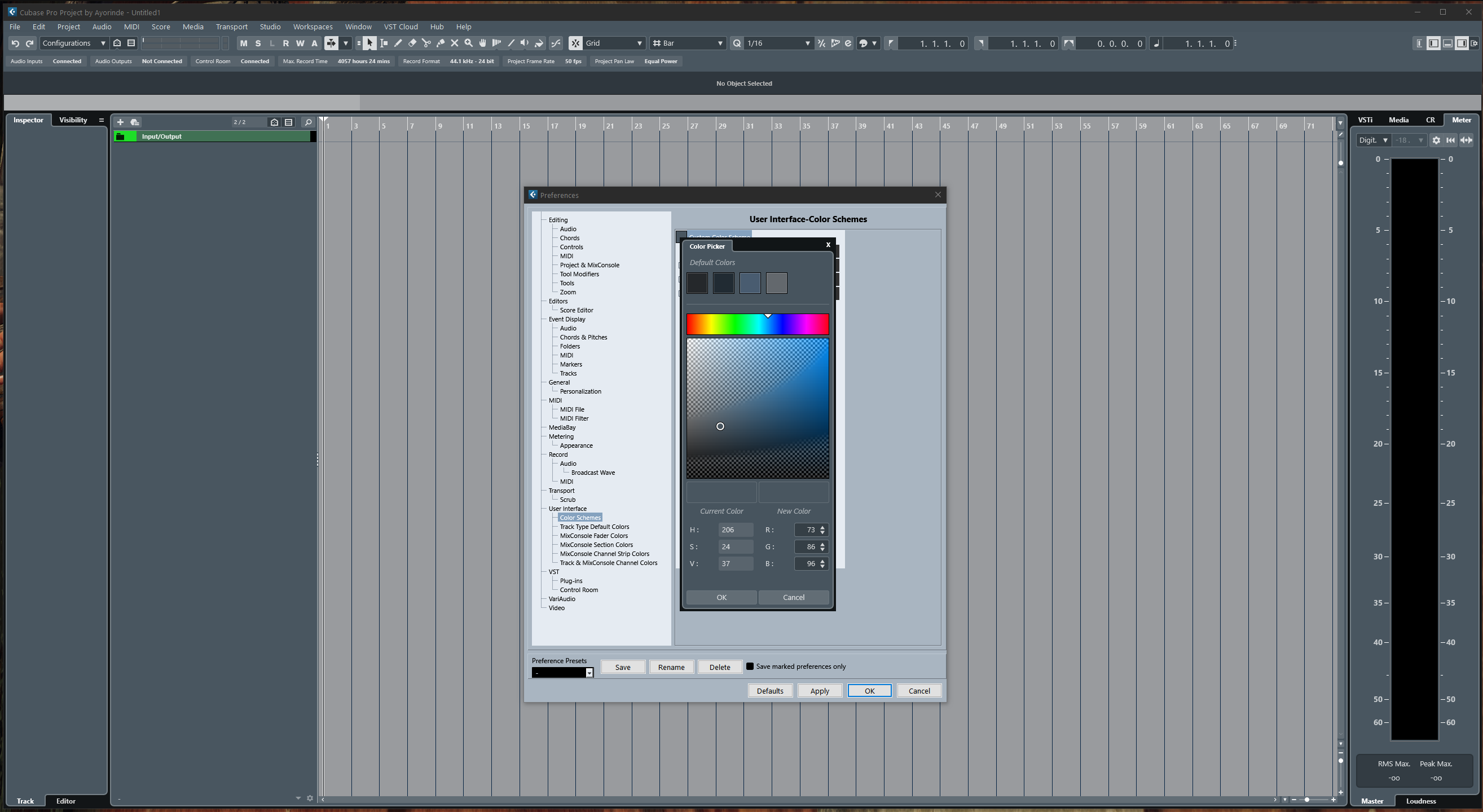1483x812 pixels.
Task: Toggle Save marked preferences only checkbox
Action: 750,667
